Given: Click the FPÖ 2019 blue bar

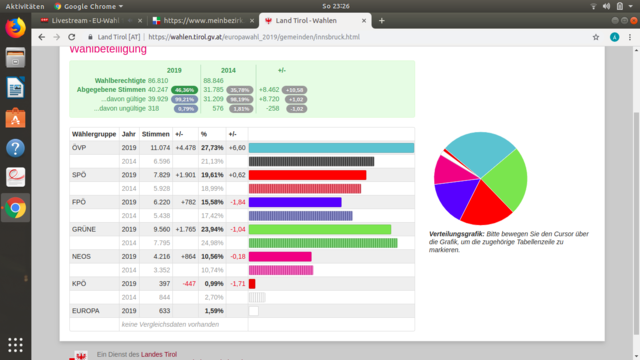Looking at the screenshot, I should pyautogui.click(x=295, y=202).
